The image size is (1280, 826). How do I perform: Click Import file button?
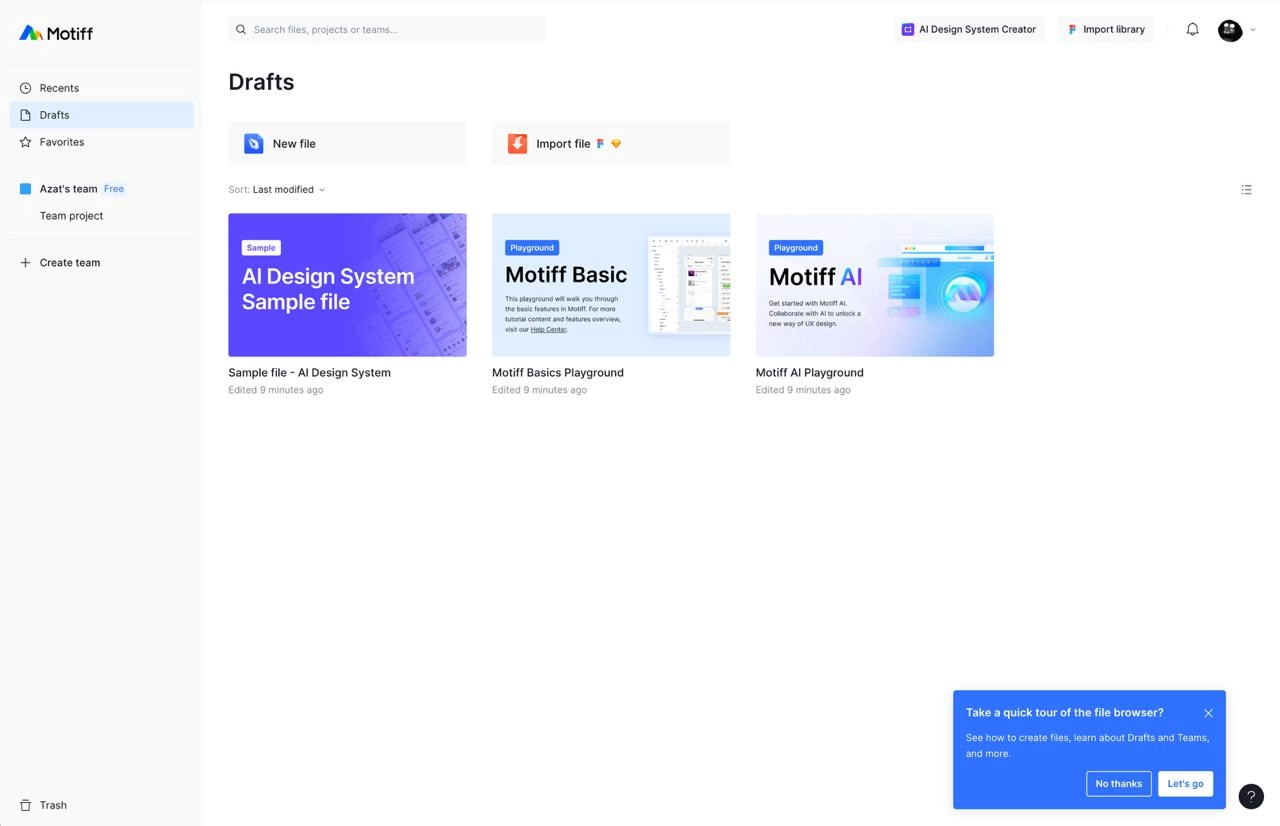pos(611,144)
